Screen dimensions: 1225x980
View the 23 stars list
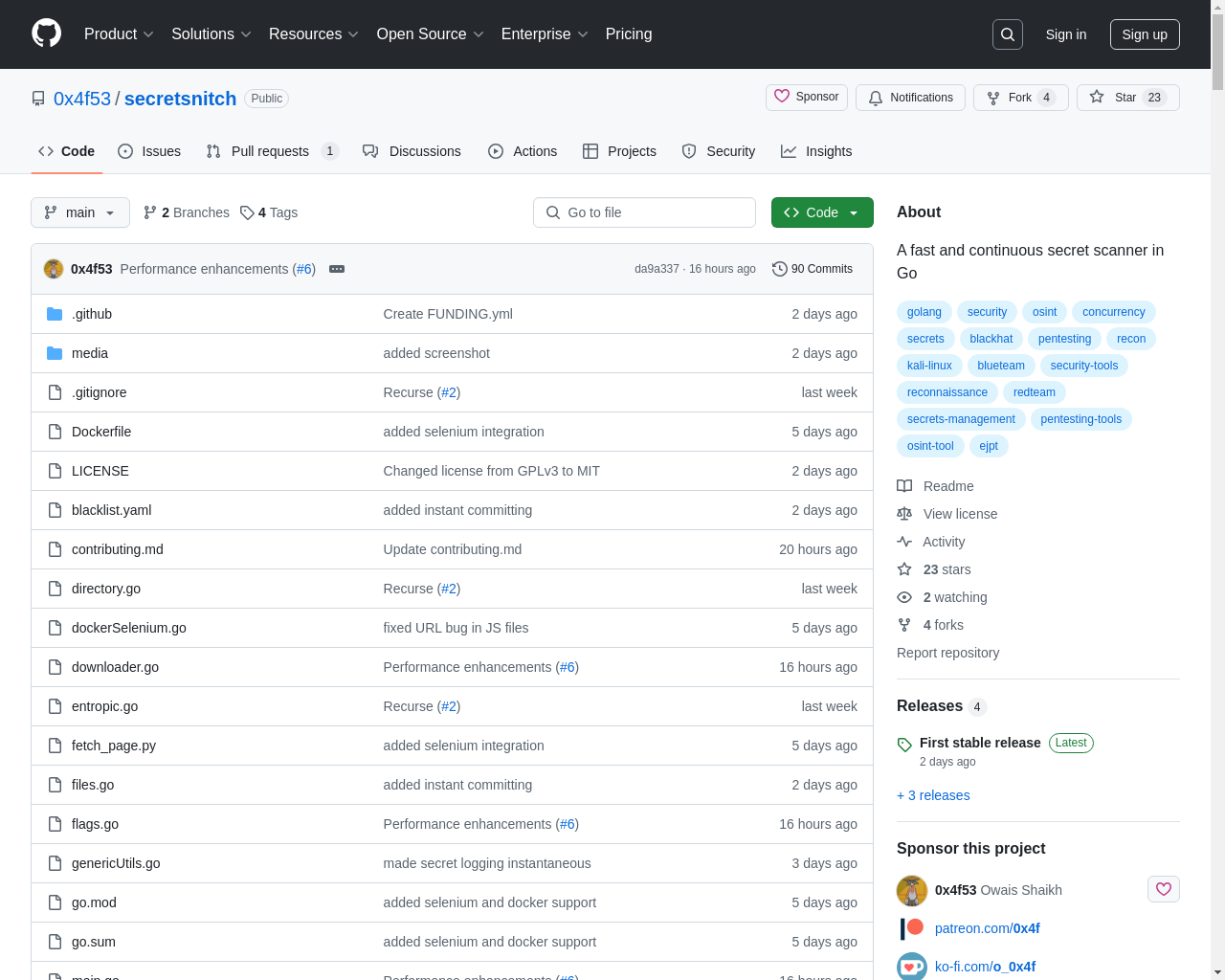point(933,569)
